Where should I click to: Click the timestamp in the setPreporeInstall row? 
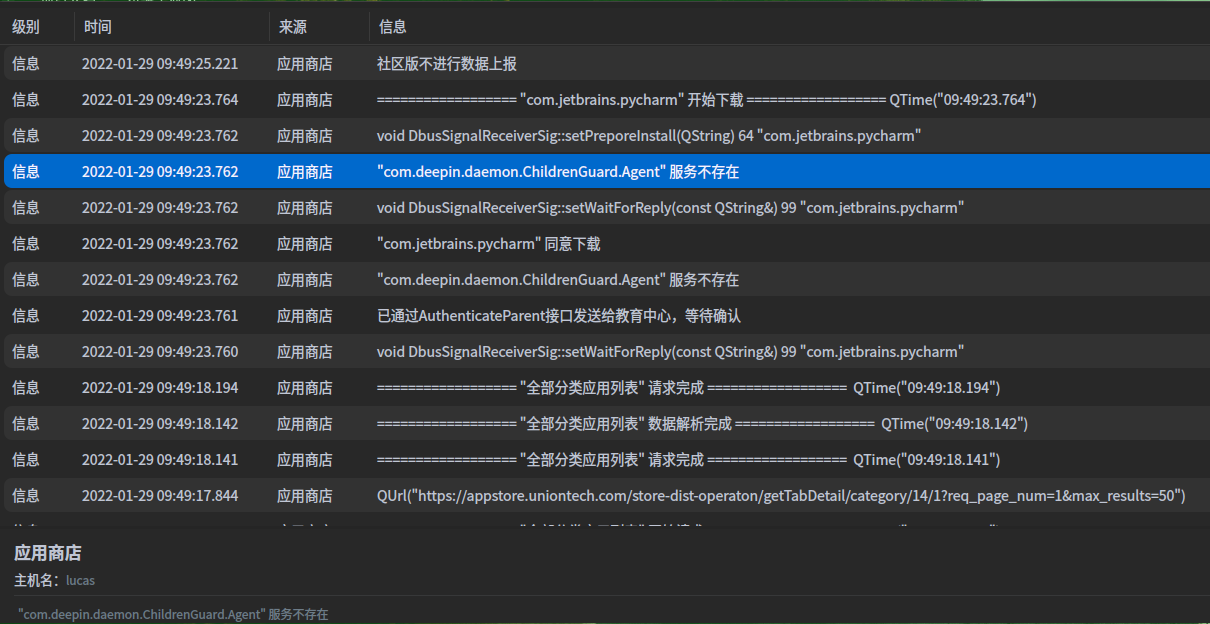click(x=160, y=136)
